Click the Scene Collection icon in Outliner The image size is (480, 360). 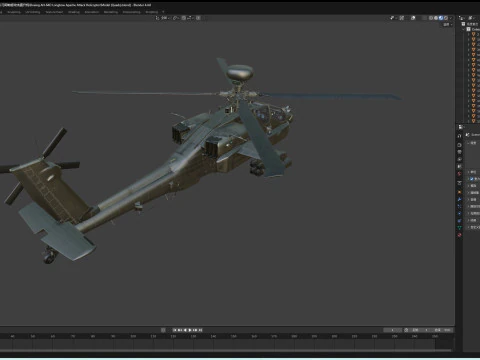click(x=463, y=24)
